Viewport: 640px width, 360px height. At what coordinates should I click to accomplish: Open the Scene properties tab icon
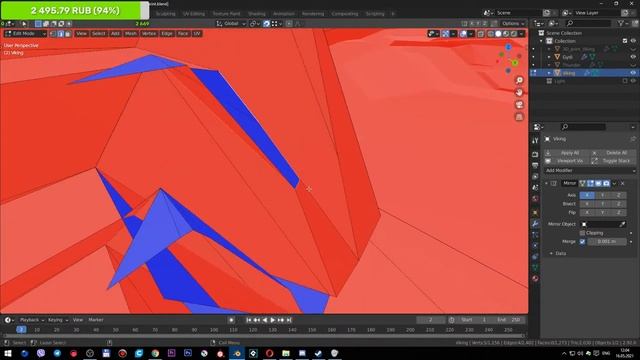click(535, 187)
